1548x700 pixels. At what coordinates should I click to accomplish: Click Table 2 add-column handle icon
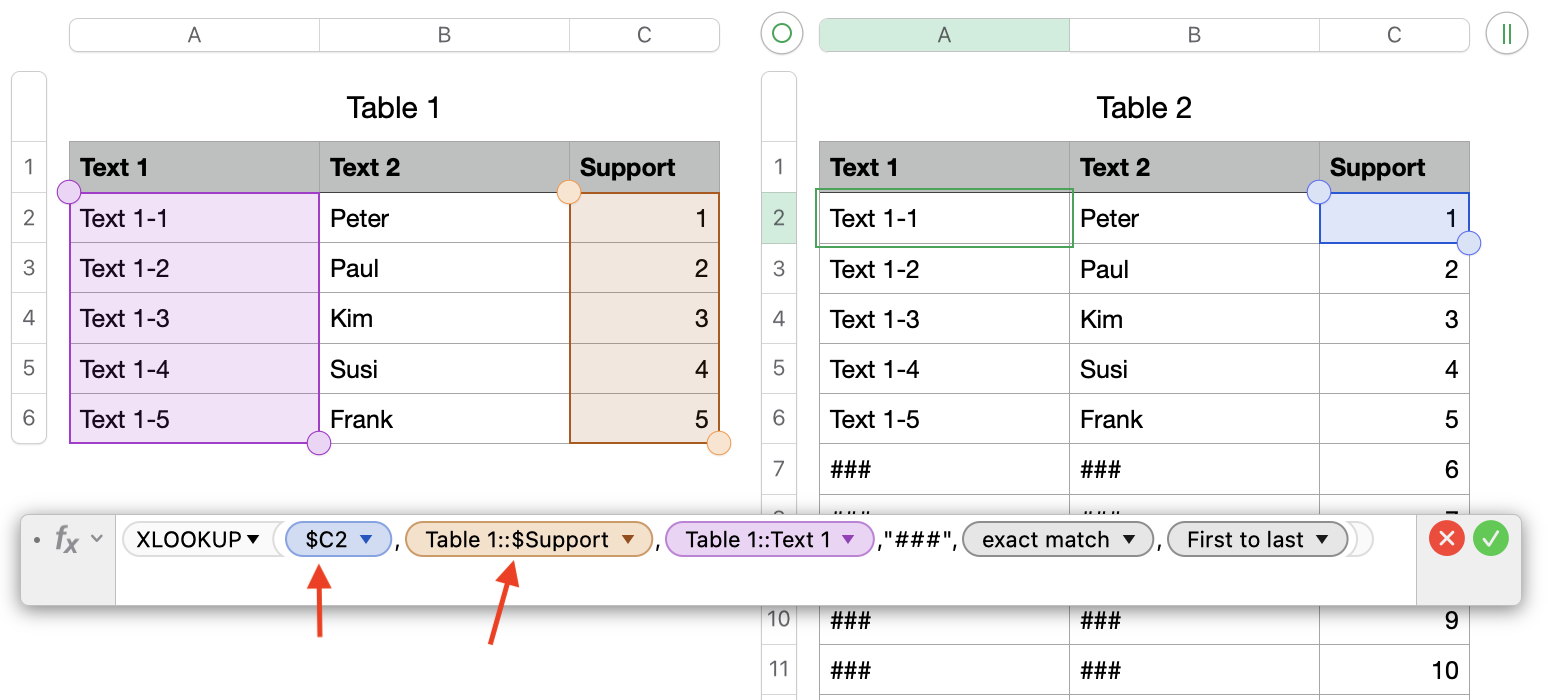(x=1506, y=35)
